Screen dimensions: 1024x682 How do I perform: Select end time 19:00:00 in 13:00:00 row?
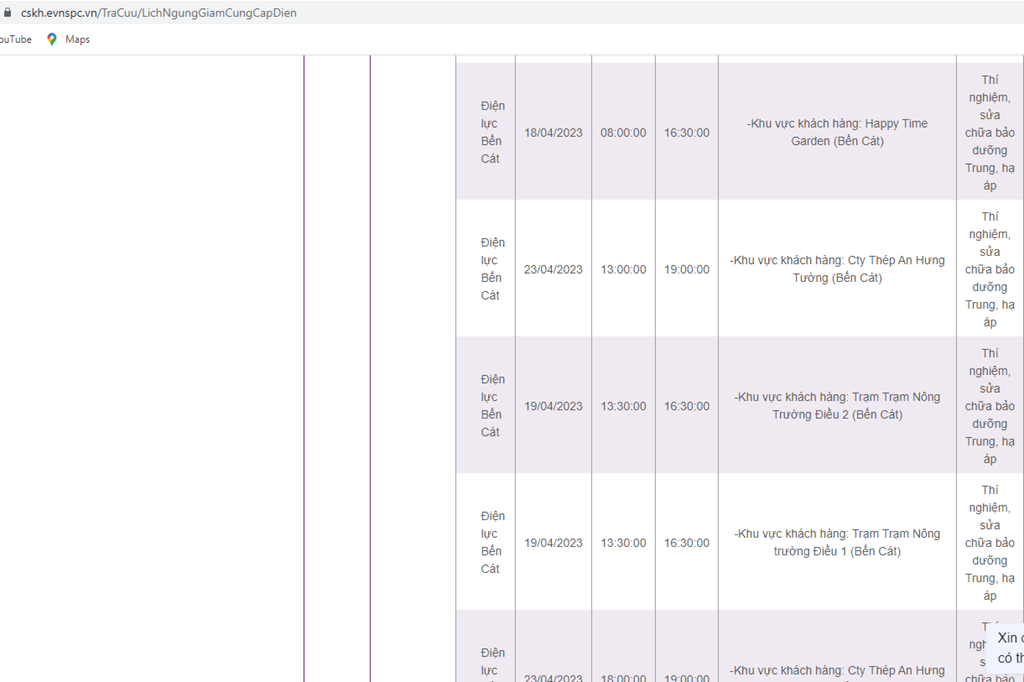(x=686, y=269)
